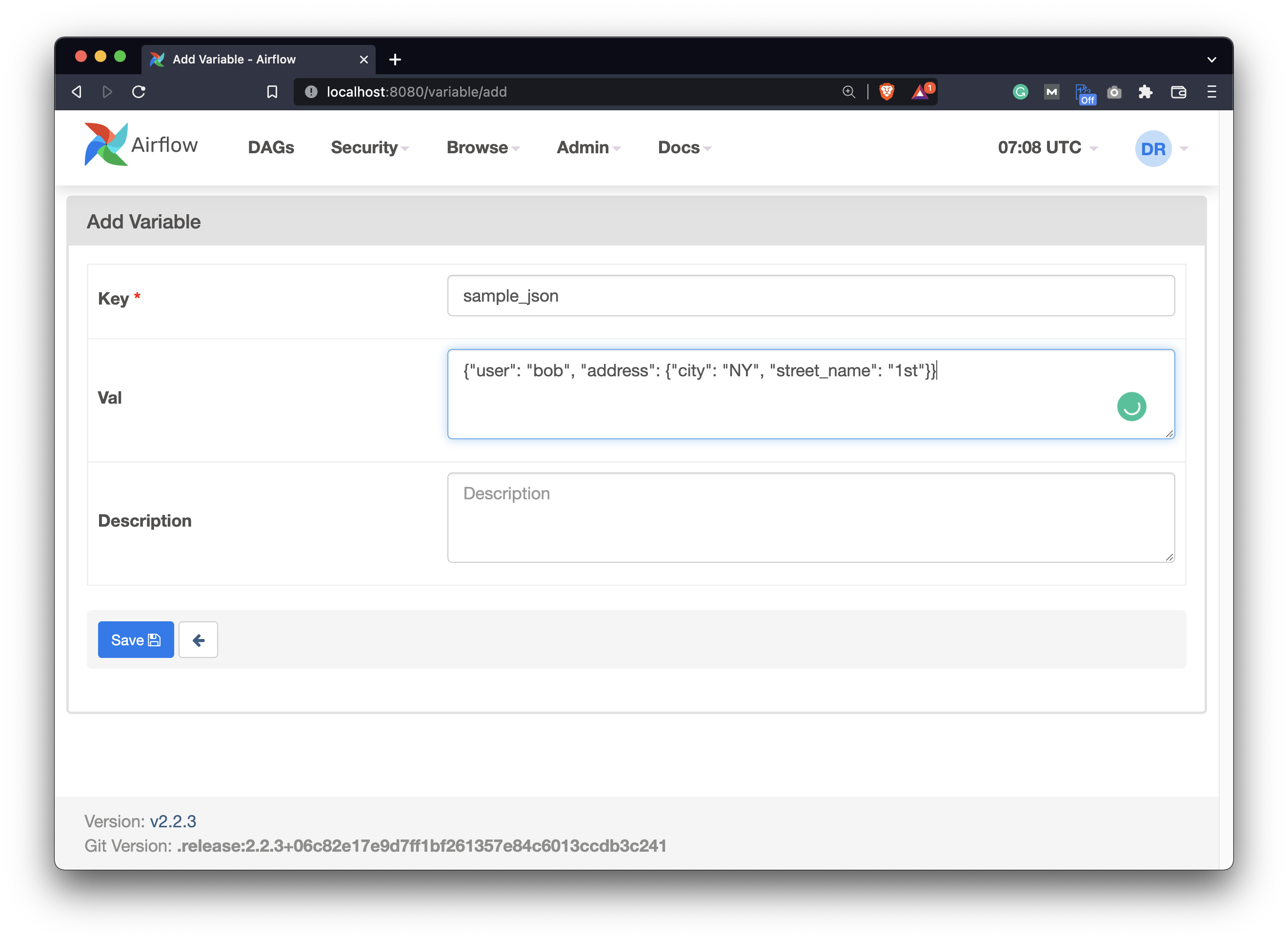This screenshot has width=1288, height=942.
Task: Click the Gmail extension icon
Action: pos(1051,92)
